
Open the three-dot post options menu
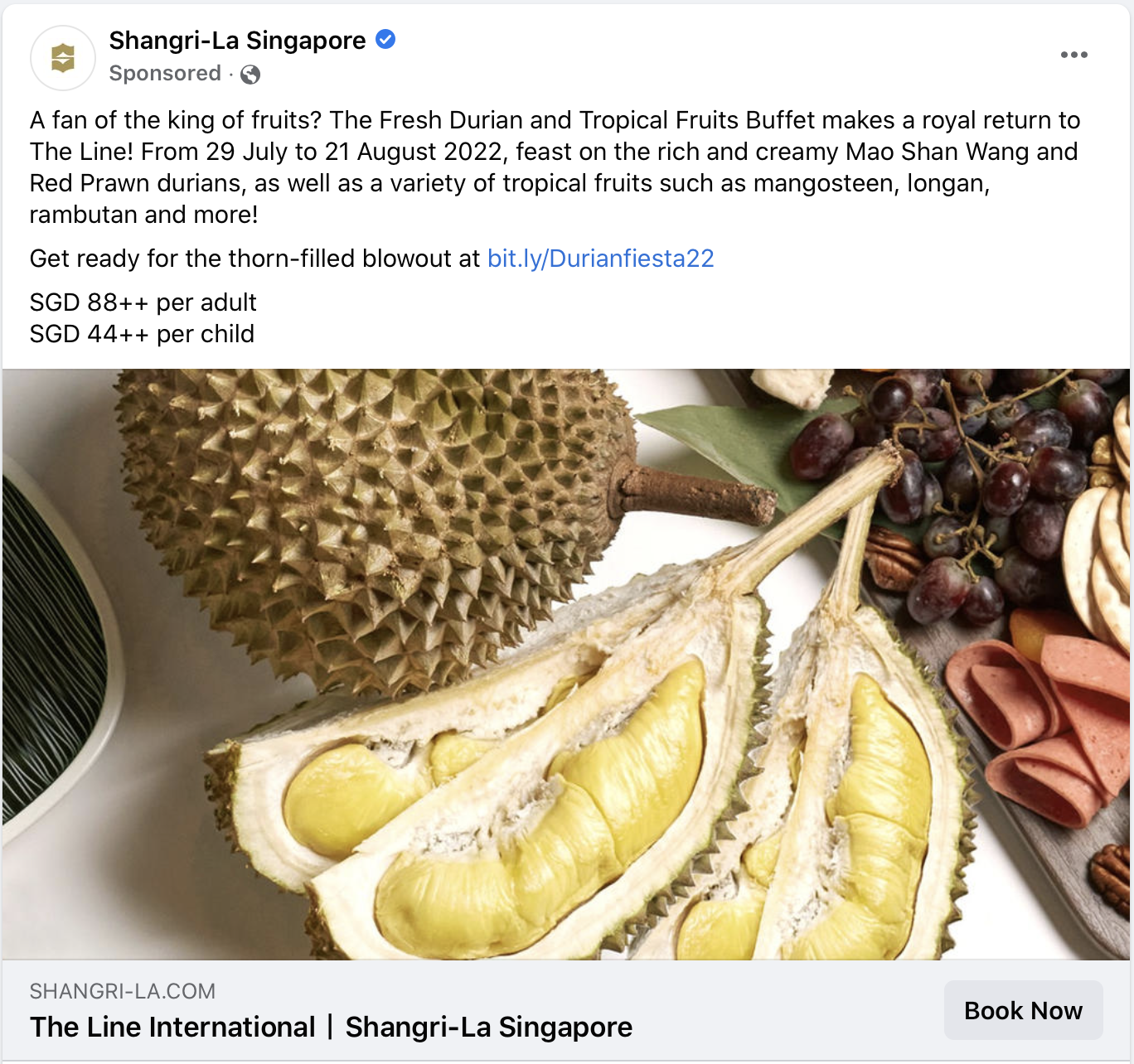[x=1073, y=55]
